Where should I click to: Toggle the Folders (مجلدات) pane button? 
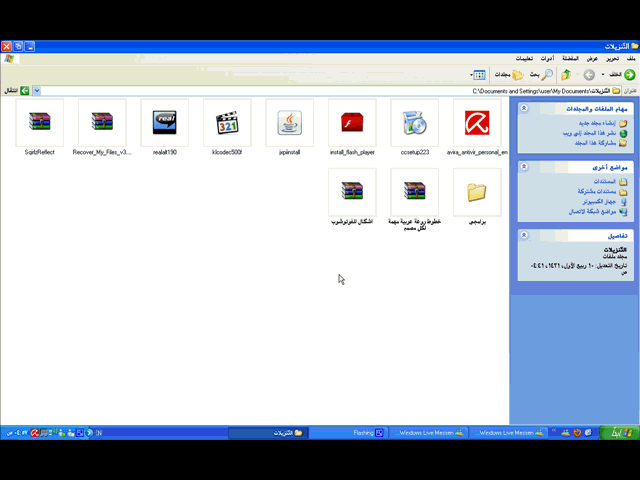point(509,75)
